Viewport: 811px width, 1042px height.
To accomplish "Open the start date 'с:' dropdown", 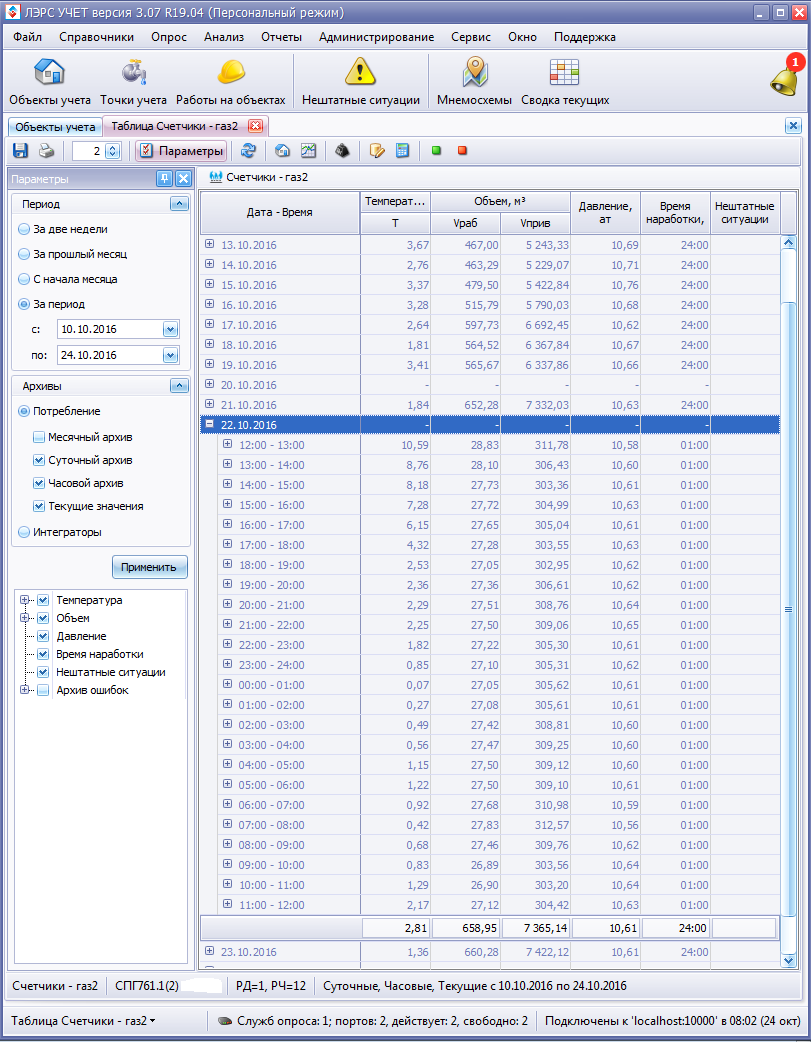I will point(170,330).
